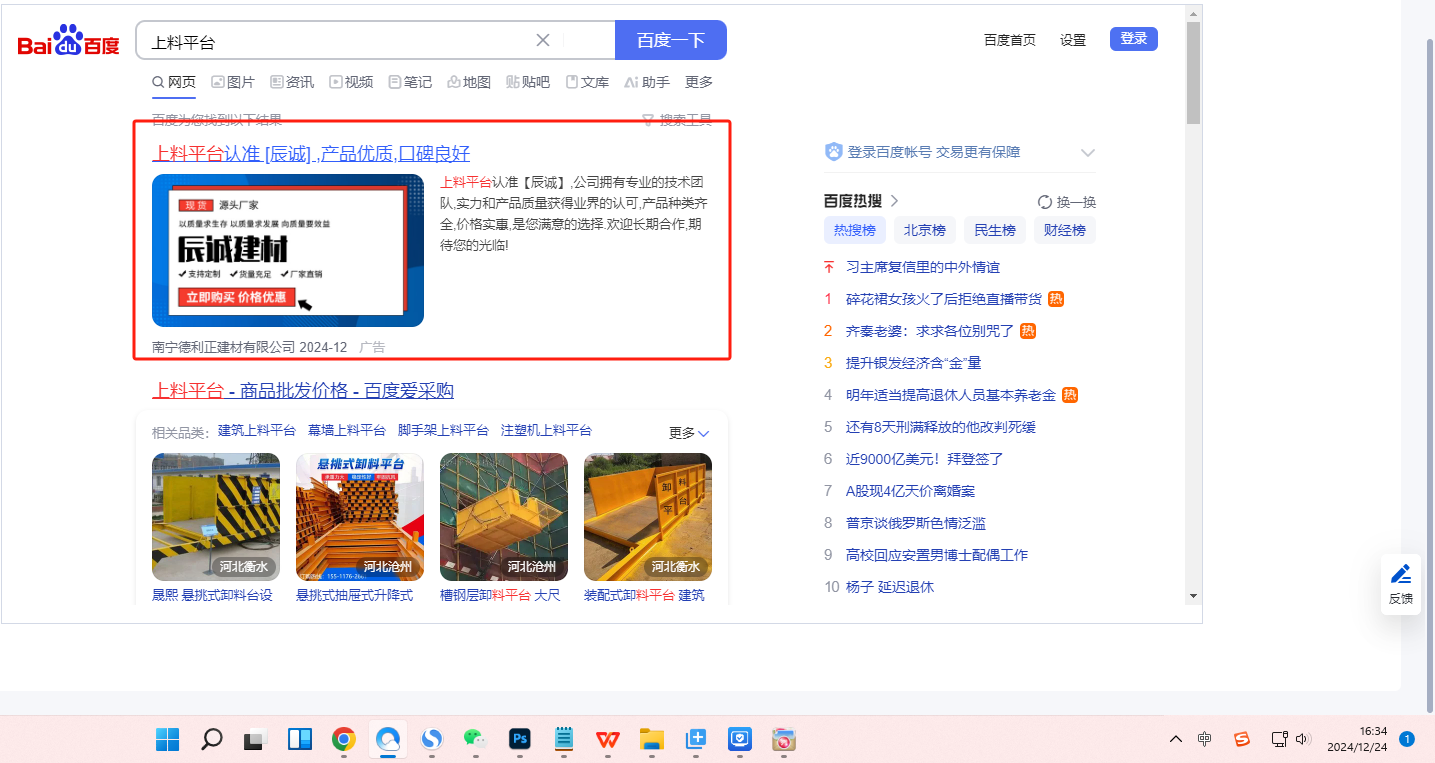This screenshot has height=763, width=1435.
Task: Open the ad title 上料平台认准[辰诚]
Action: point(311,153)
